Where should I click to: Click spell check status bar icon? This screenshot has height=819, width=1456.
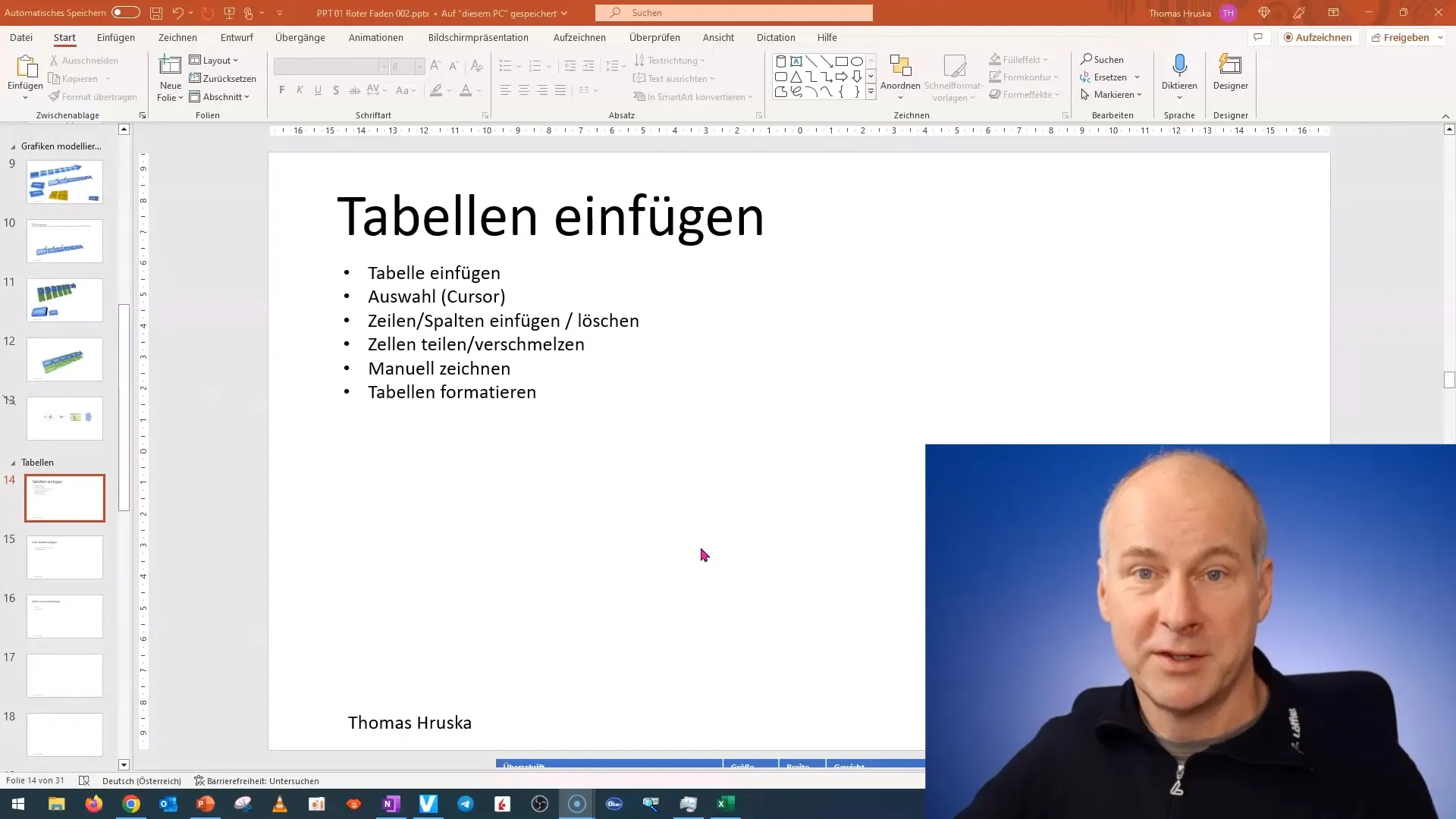84,781
